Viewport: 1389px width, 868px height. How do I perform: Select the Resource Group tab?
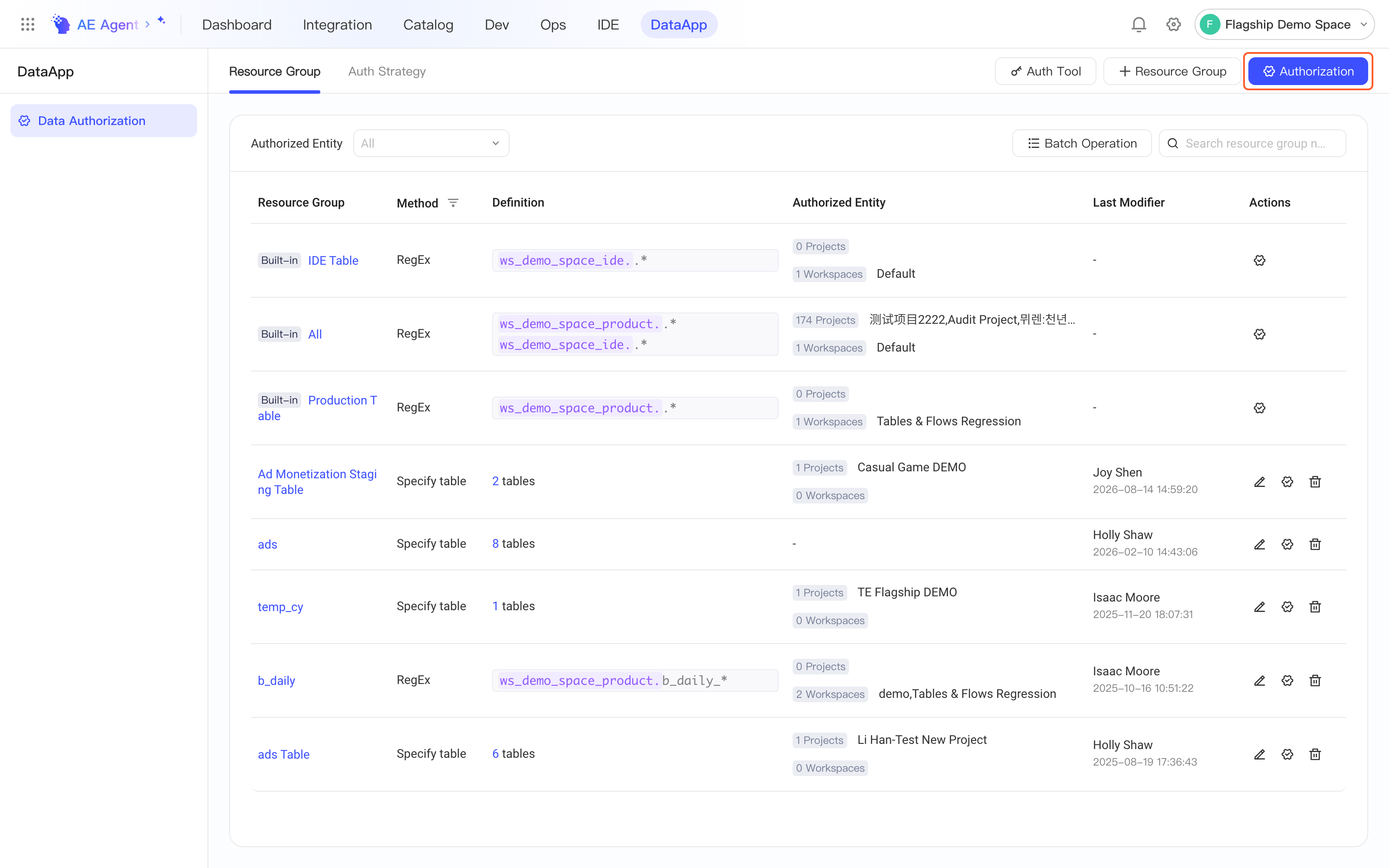[274, 71]
